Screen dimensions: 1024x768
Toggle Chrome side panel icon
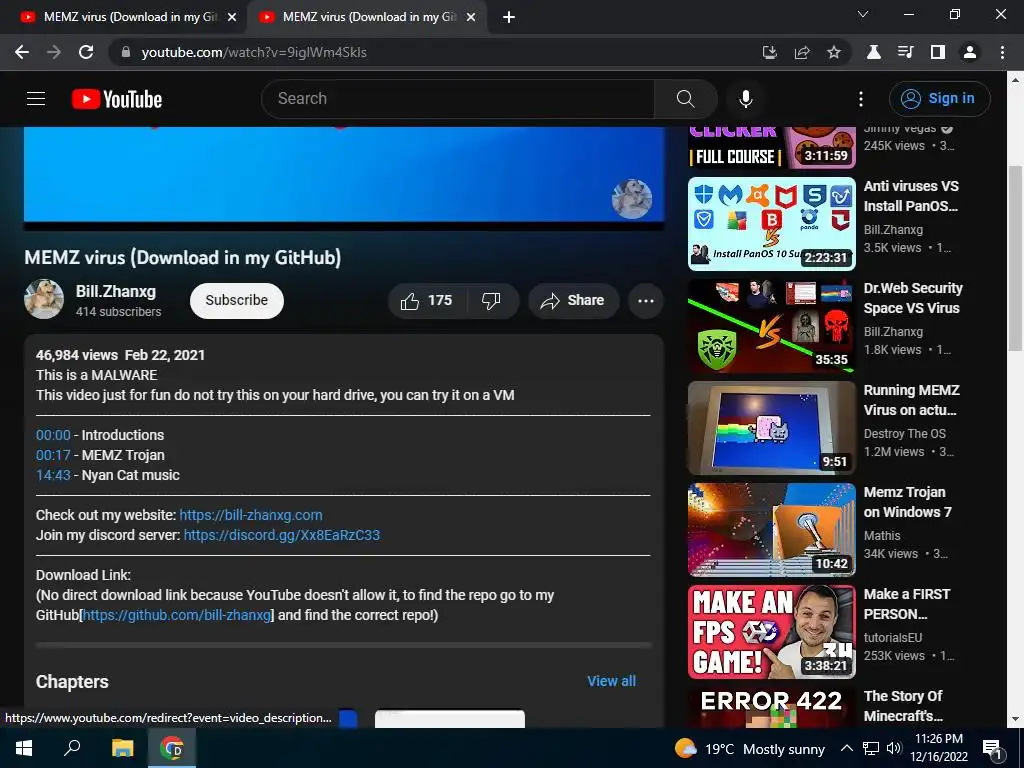pyautogui.click(x=937, y=52)
